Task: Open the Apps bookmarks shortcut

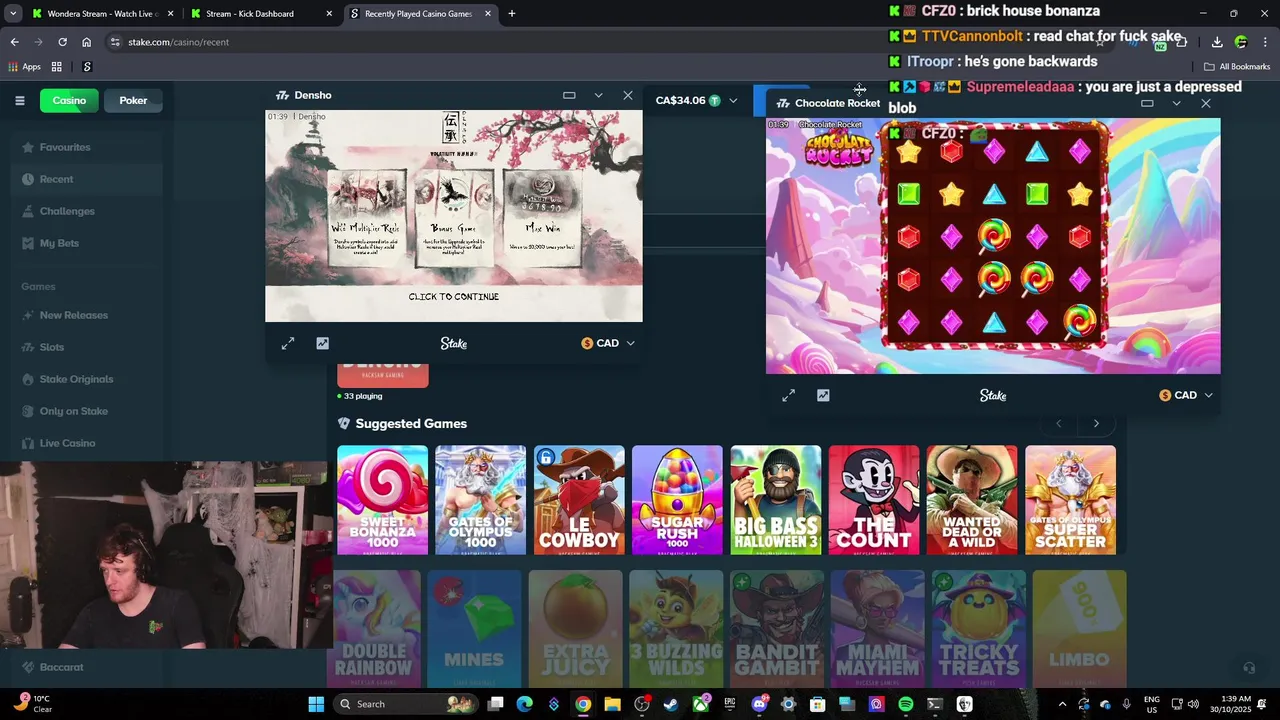Action: 25,67
